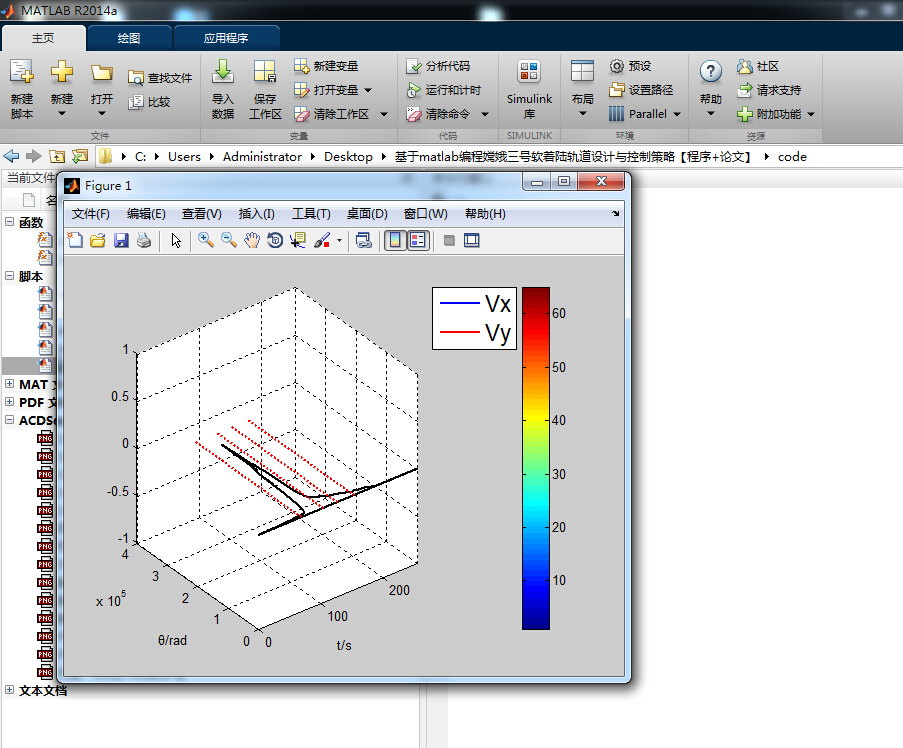Expand the Open (打开) dropdown
Screen dimensions: 903x748
tap(102, 113)
